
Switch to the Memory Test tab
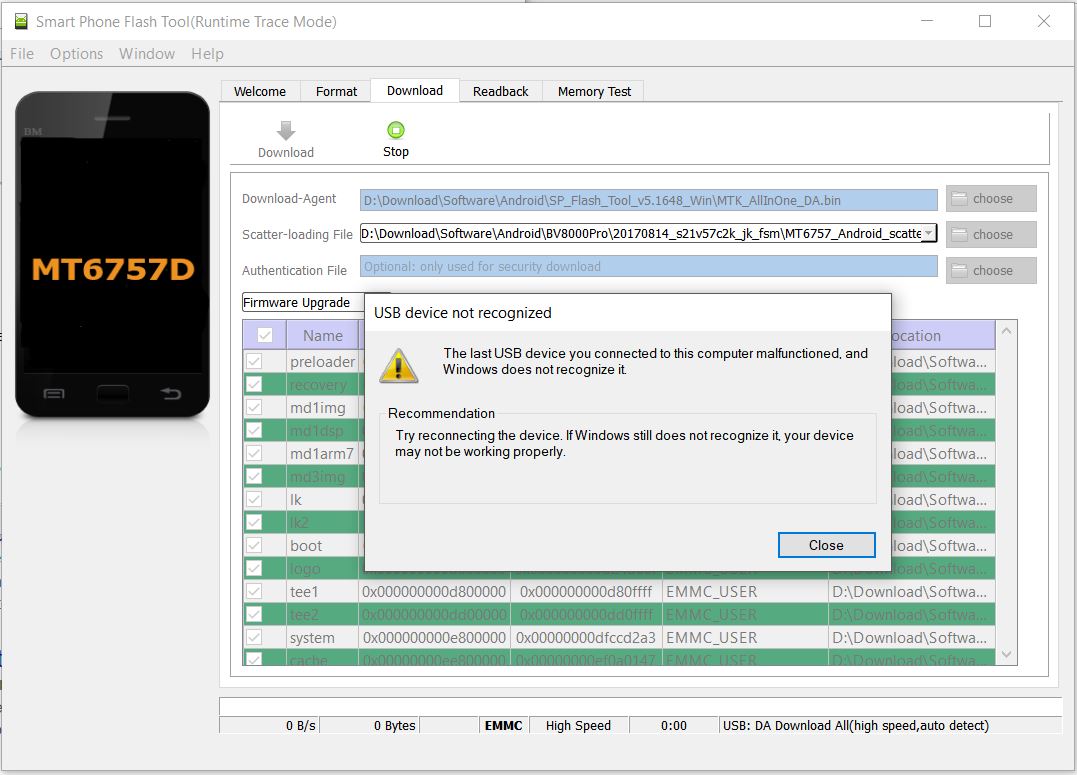click(x=594, y=91)
